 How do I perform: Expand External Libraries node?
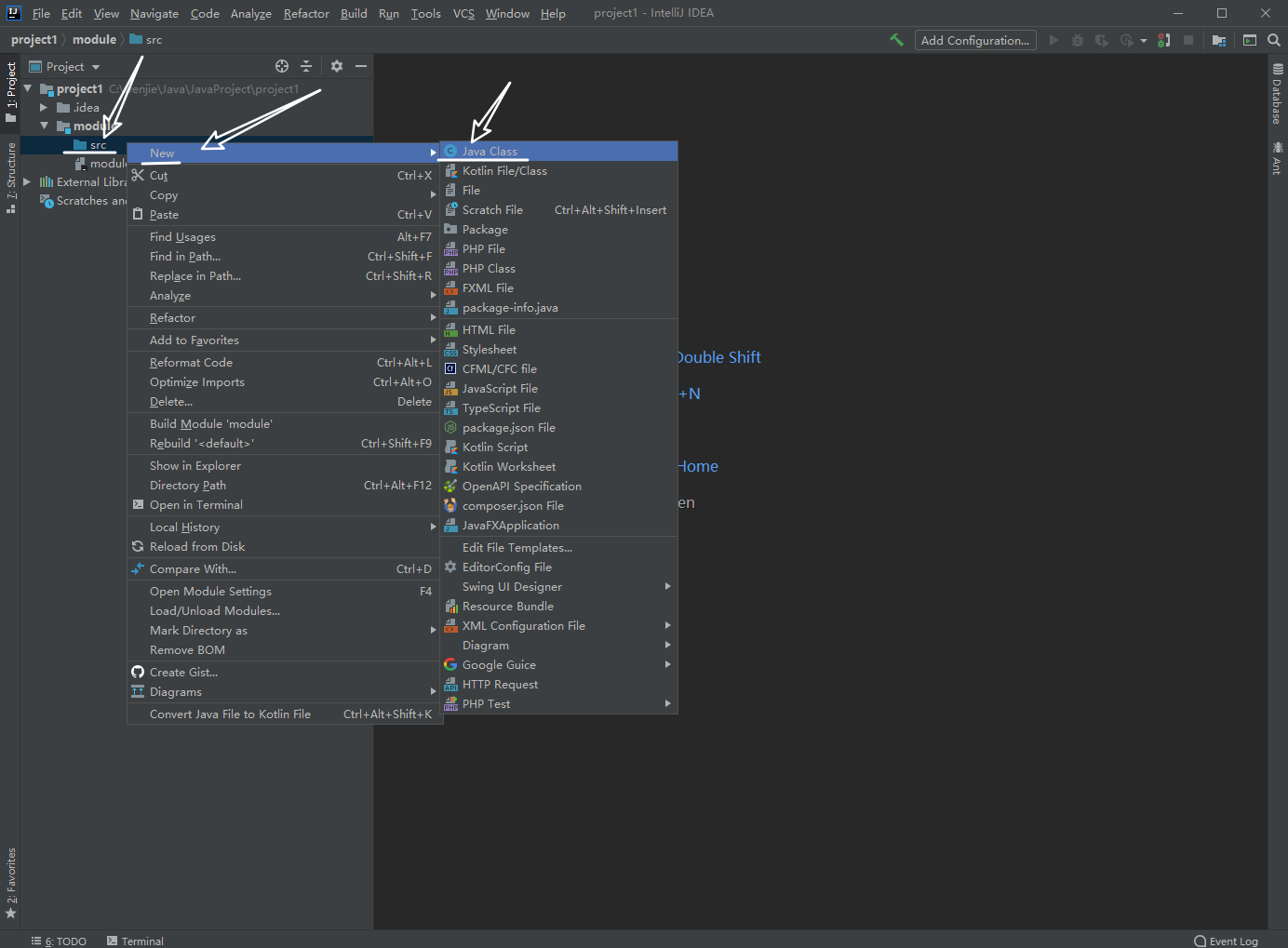coord(27,181)
